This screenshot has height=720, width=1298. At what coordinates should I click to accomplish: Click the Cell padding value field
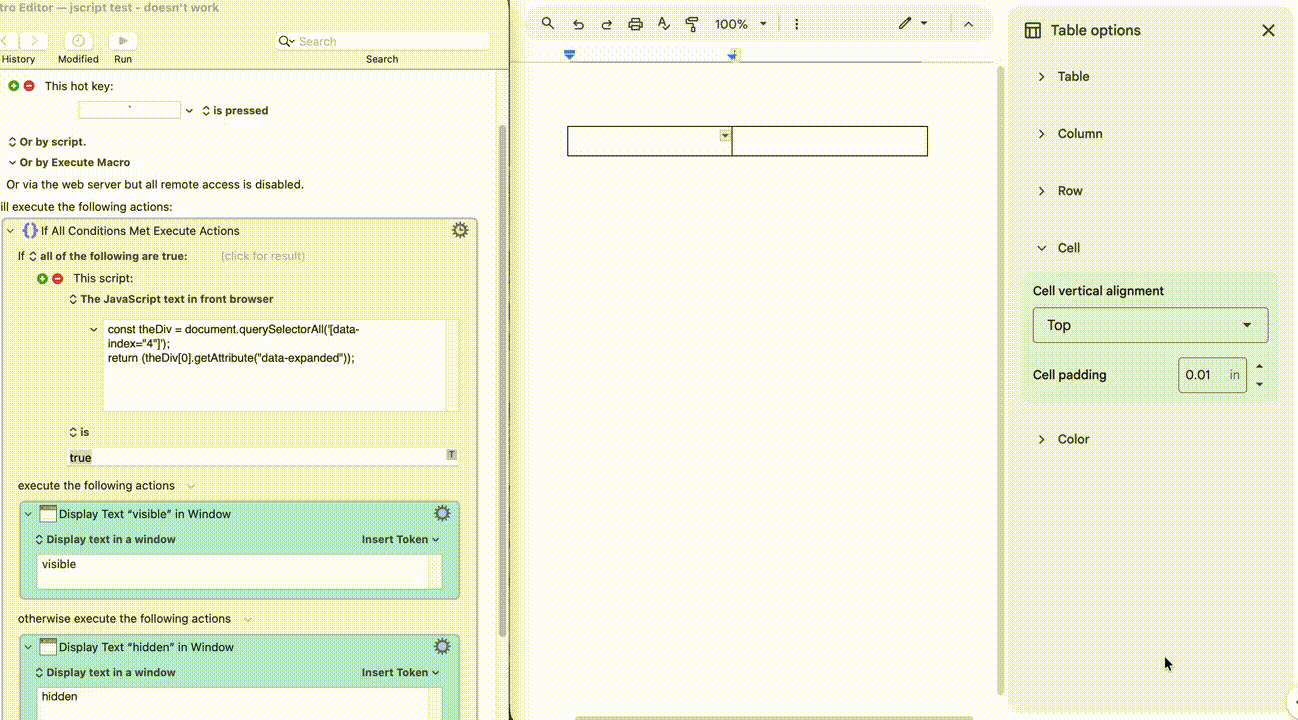1199,375
